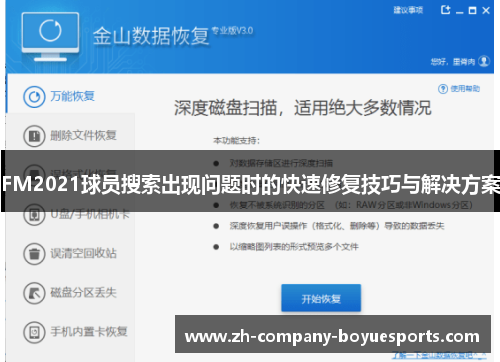This screenshot has height=362, width=500.
Task: Click the 磁盘分区丢失 arrow icon
Action: 34,293
